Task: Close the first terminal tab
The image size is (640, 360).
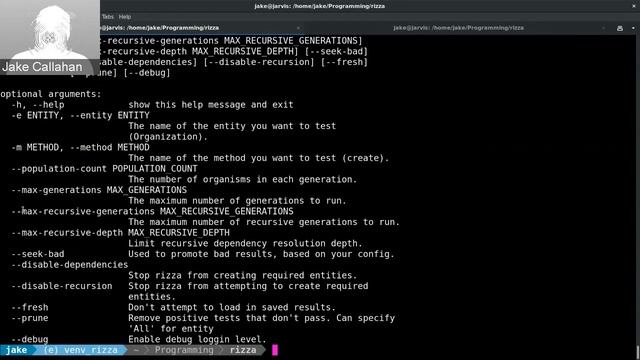Action: (x=298, y=28)
